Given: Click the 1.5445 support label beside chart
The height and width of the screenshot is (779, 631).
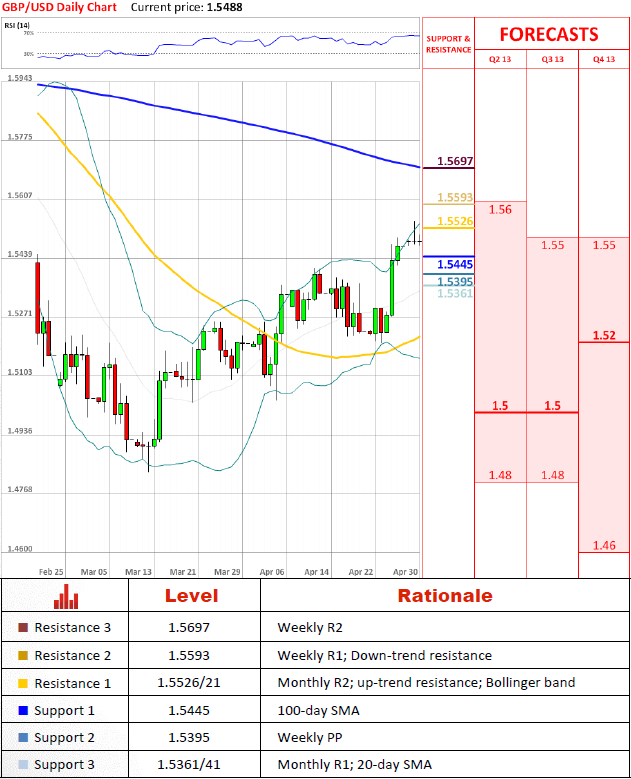Looking at the screenshot, I should pyautogui.click(x=455, y=264).
